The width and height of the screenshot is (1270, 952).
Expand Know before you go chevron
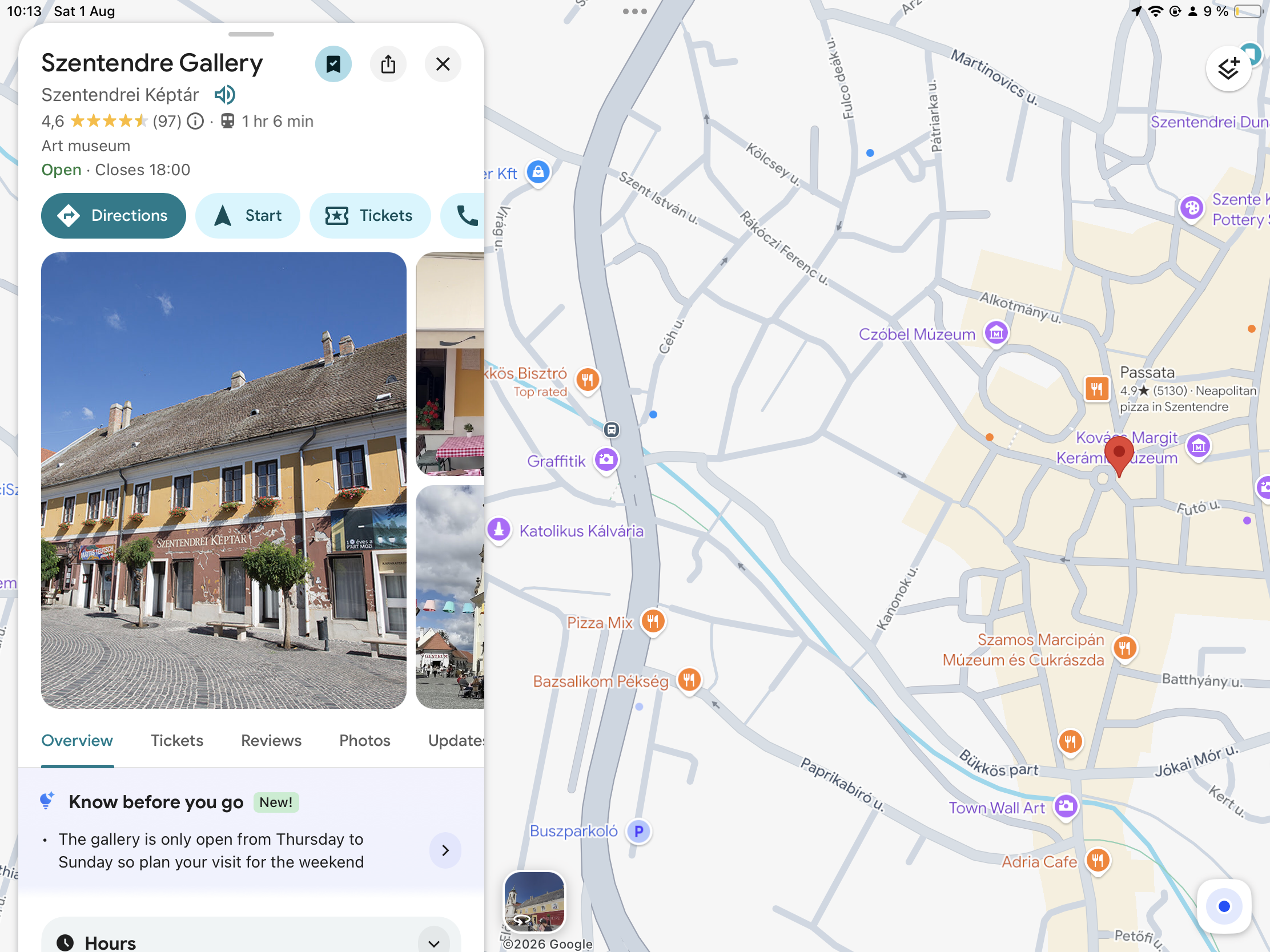click(x=445, y=850)
